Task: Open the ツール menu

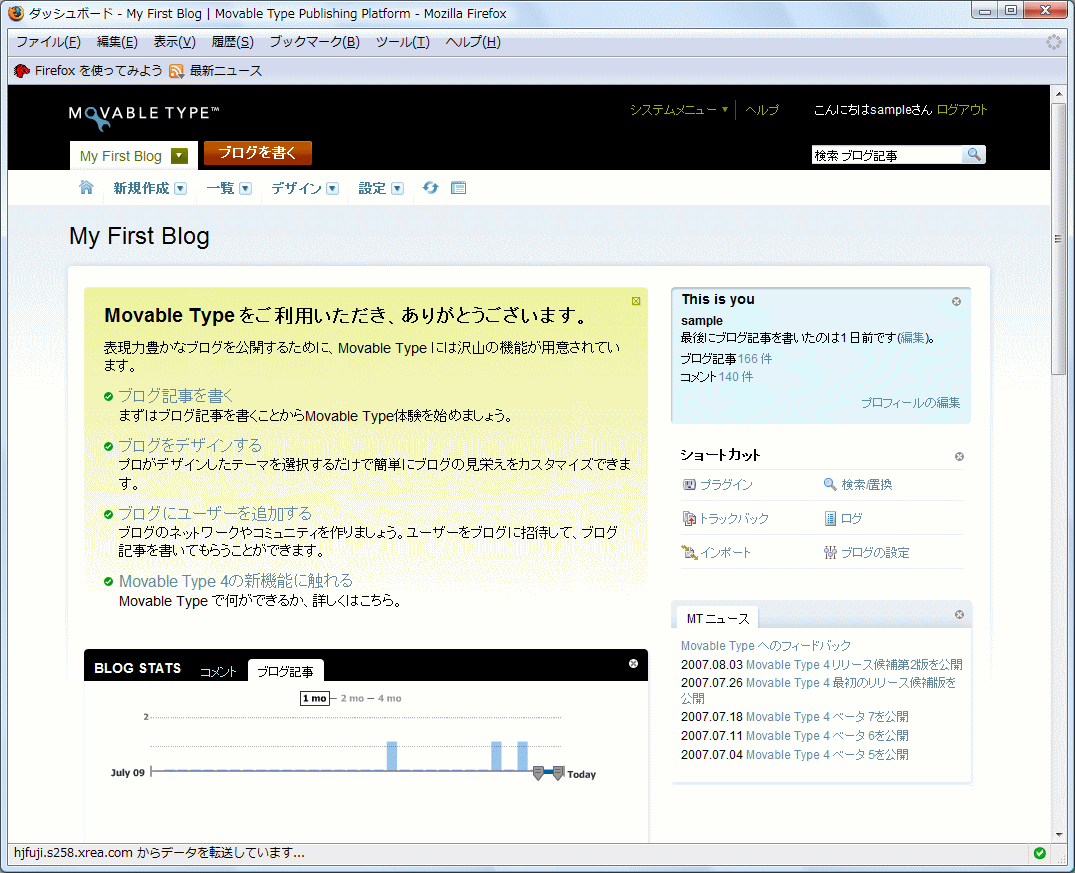Action: point(402,42)
